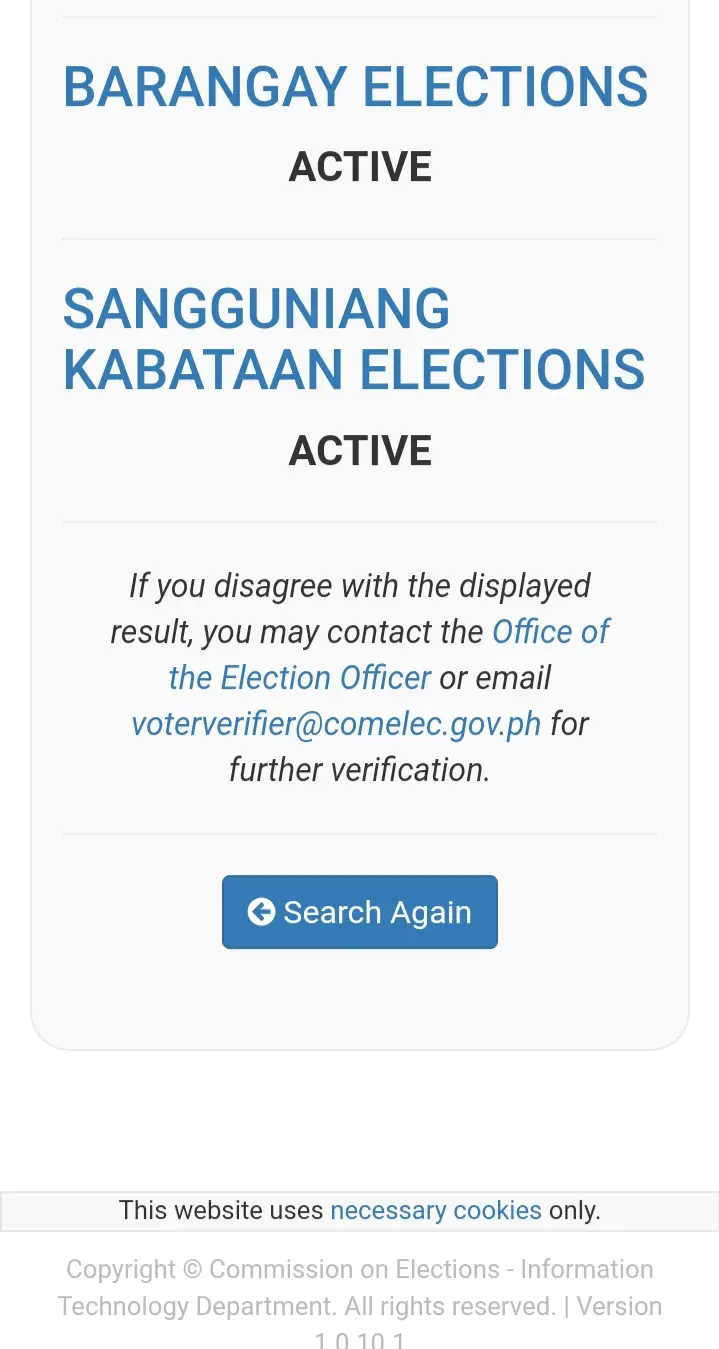Open the Office of the Election Officer link
The height and width of the screenshot is (1349, 719).
(x=390, y=655)
